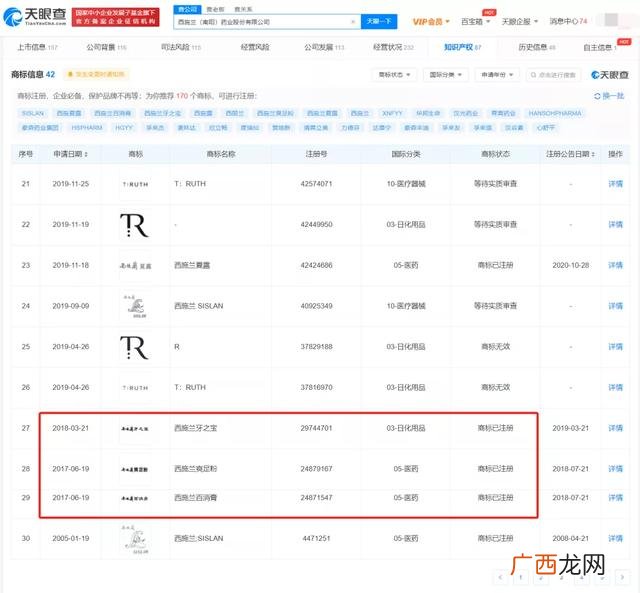Select the XNFYY recommended trademark tag
This screenshot has width=640, height=593.
(392, 113)
